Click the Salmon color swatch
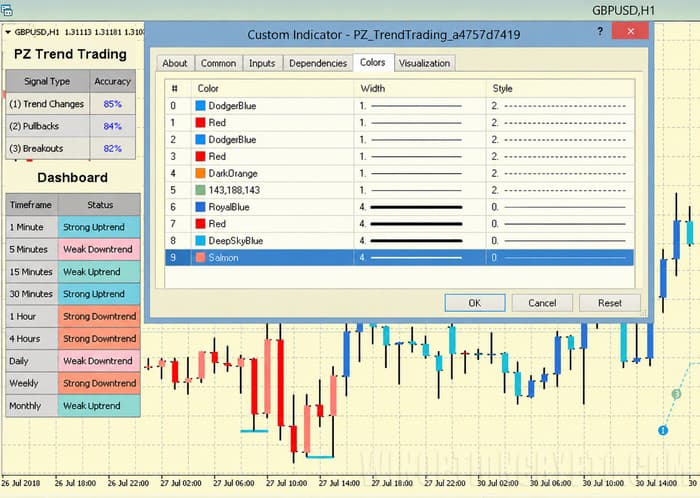700x498 pixels. 200,257
